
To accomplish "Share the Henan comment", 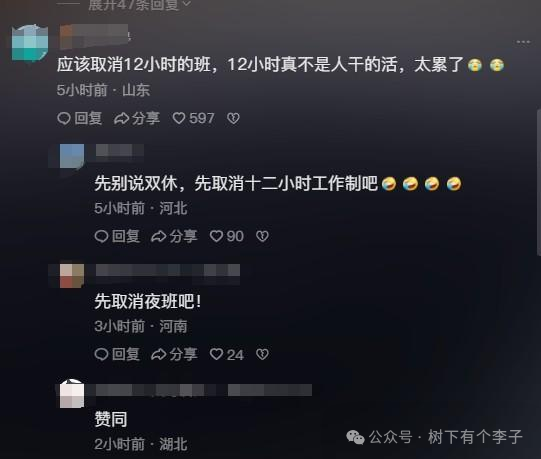I will tap(174, 354).
